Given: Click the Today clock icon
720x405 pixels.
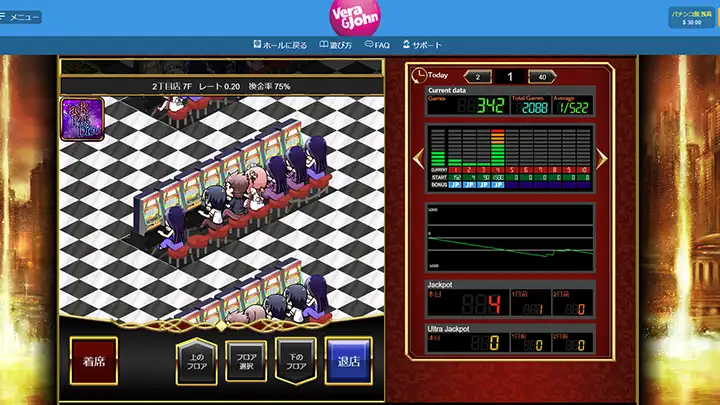Looking at the screenshot, I should (418, 74).
